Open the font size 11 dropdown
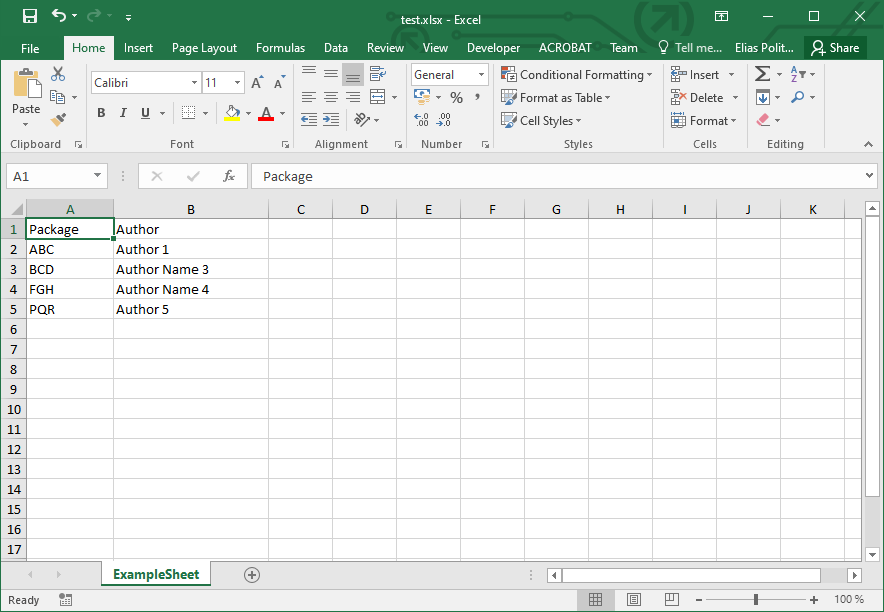Screen dimensions: 884x612 coord(237,83)
